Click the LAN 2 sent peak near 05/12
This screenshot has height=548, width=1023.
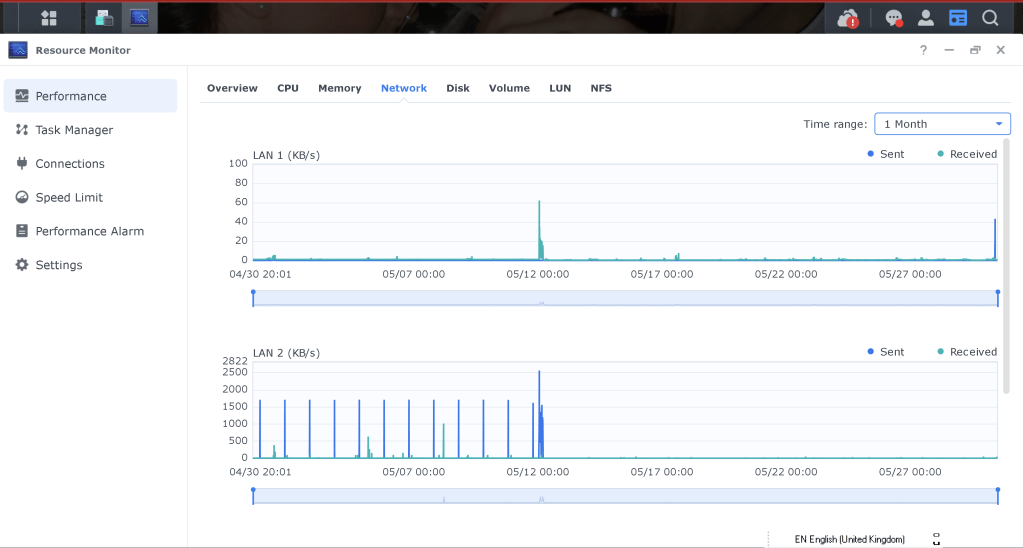click(x=539, y=414)
